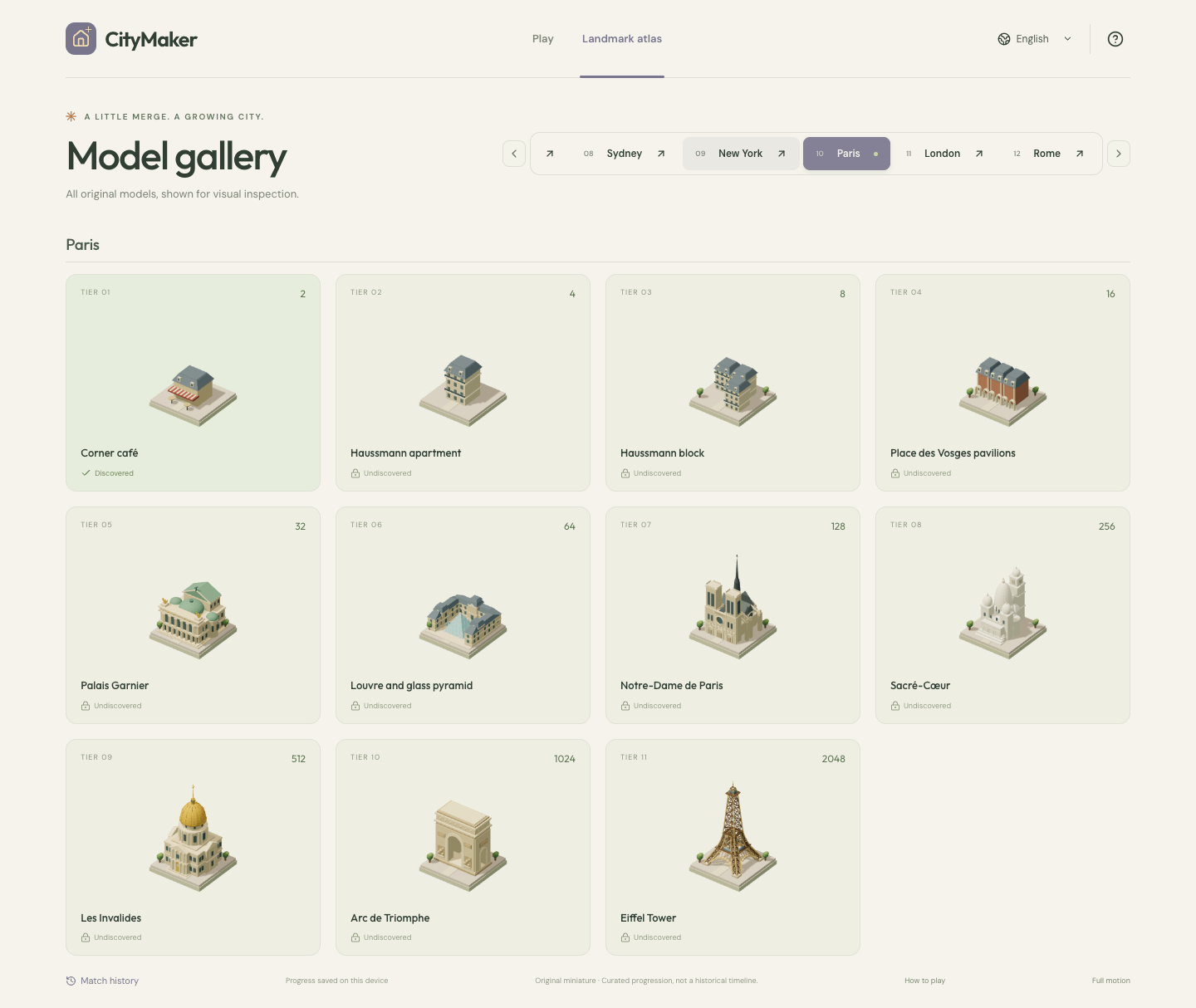Open the Haussmann block model thumbnail
Viewport: 1196px width, 1008px height.
pos(733,392)
